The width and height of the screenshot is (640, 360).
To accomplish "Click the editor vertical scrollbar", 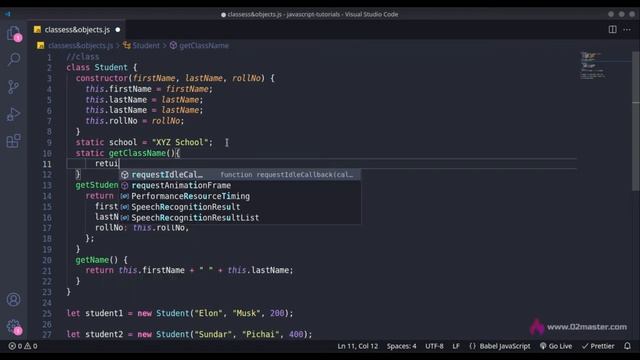I will (x=636, y=120).
